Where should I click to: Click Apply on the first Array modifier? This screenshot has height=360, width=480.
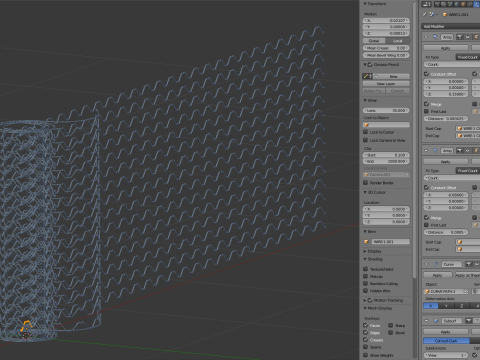tap(446, 48)
